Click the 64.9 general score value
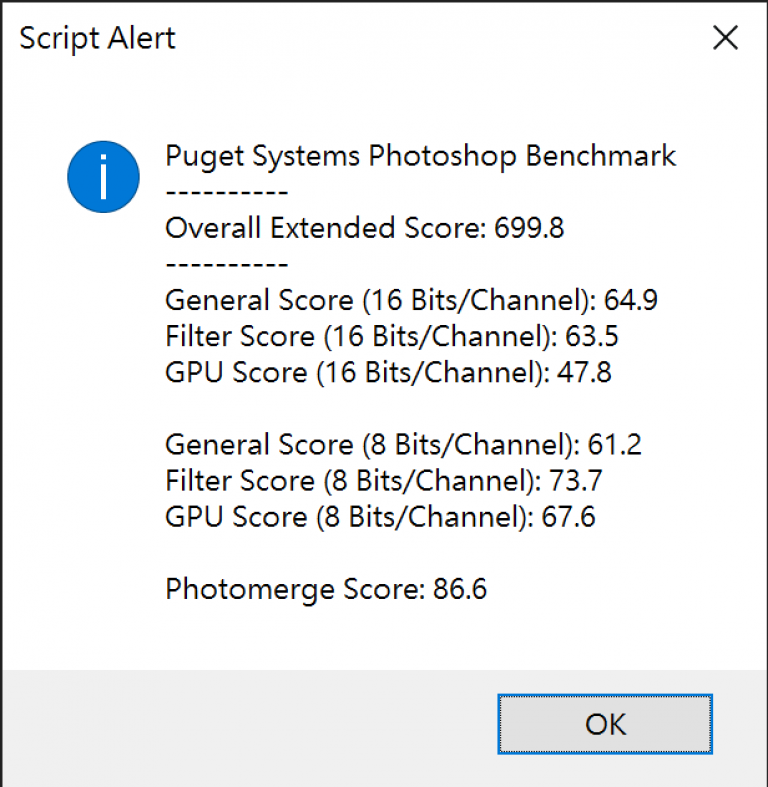 coord(630,300)
